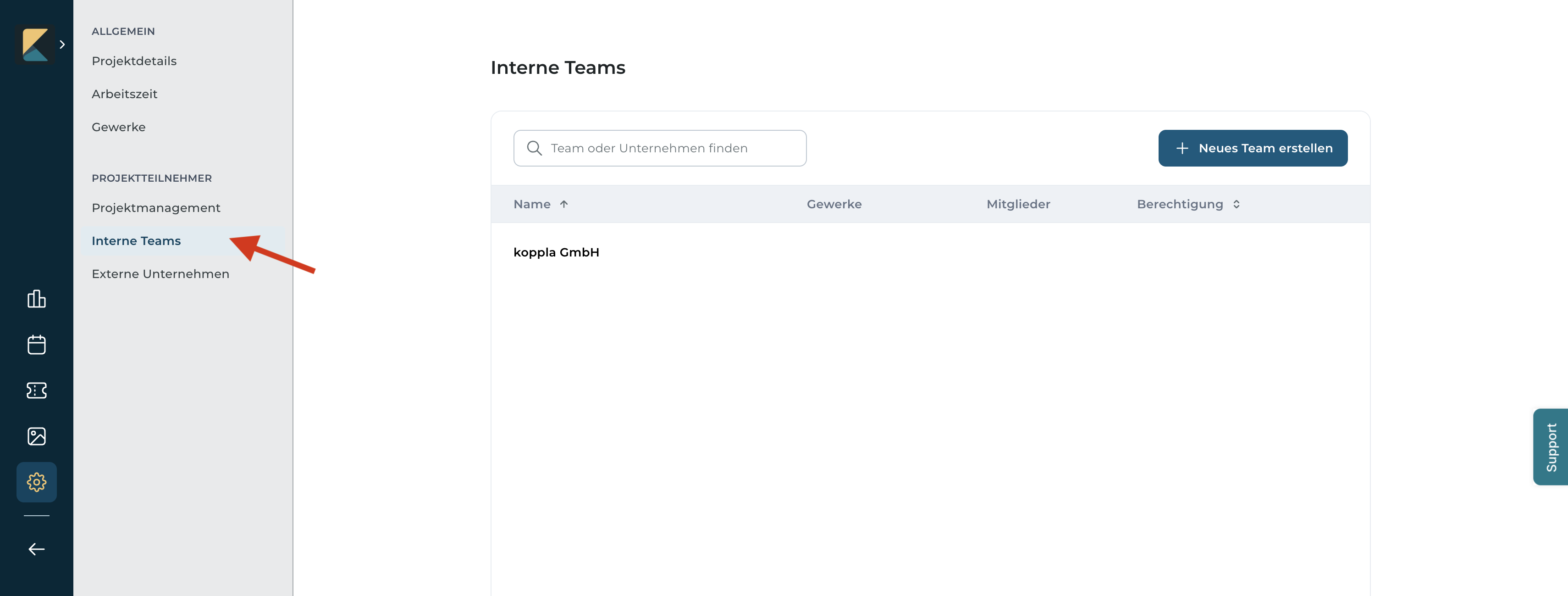Open the Support side tab
The image size is (1568, 596).
(1550, 447)
